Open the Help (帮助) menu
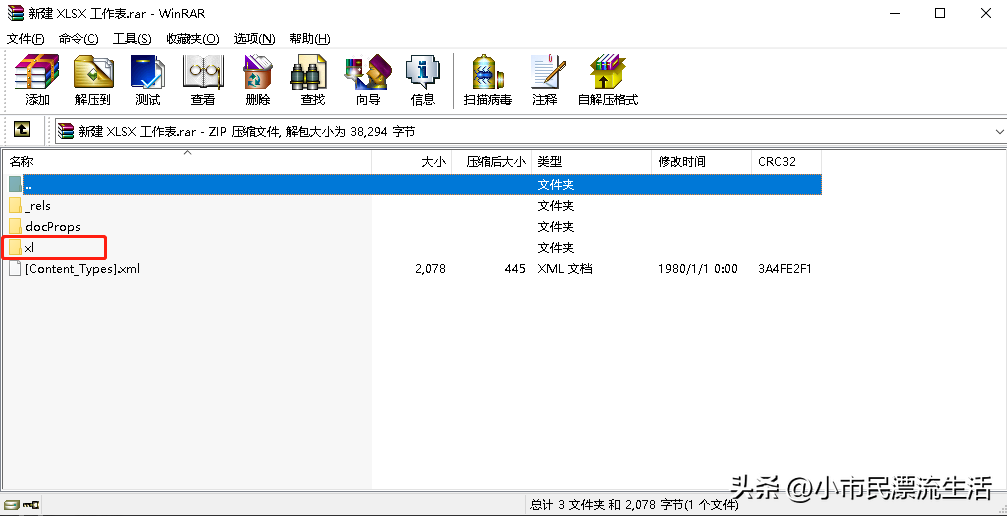This screenshot has height=516, width=1007. [310, 39]
